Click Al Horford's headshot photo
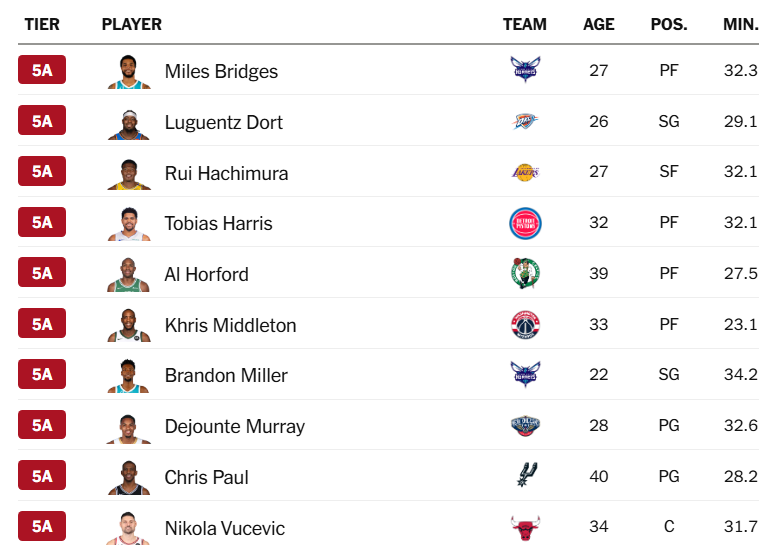The width and height of the screenshot is (778, 556). point(129,274)
